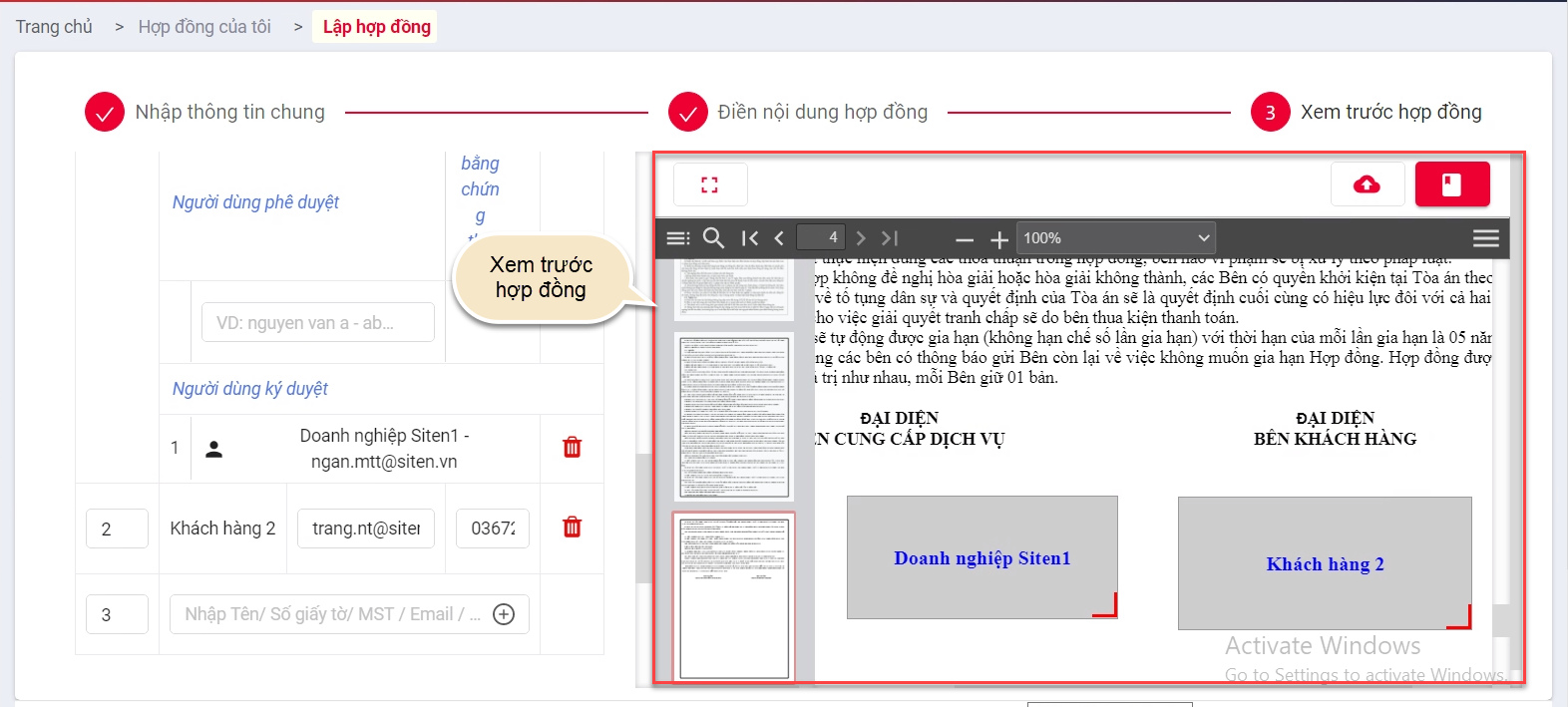Click the Khách hàng 2 signature box
The width and height of the screenshot is (1568, 707).
pyautogui.click(x=1325, y=563)
